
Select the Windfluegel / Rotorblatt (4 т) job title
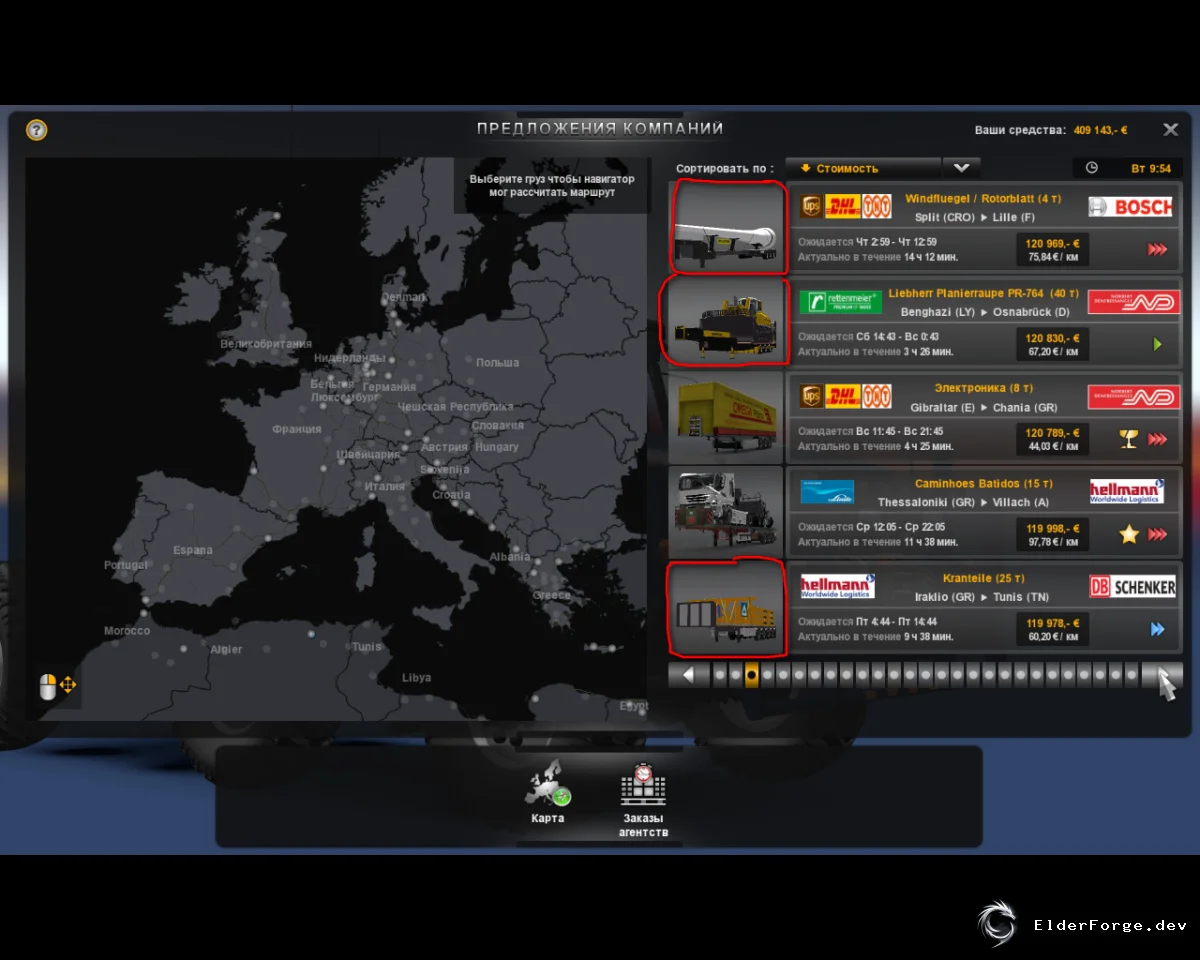pyautogui.click(x=983, y=199)
